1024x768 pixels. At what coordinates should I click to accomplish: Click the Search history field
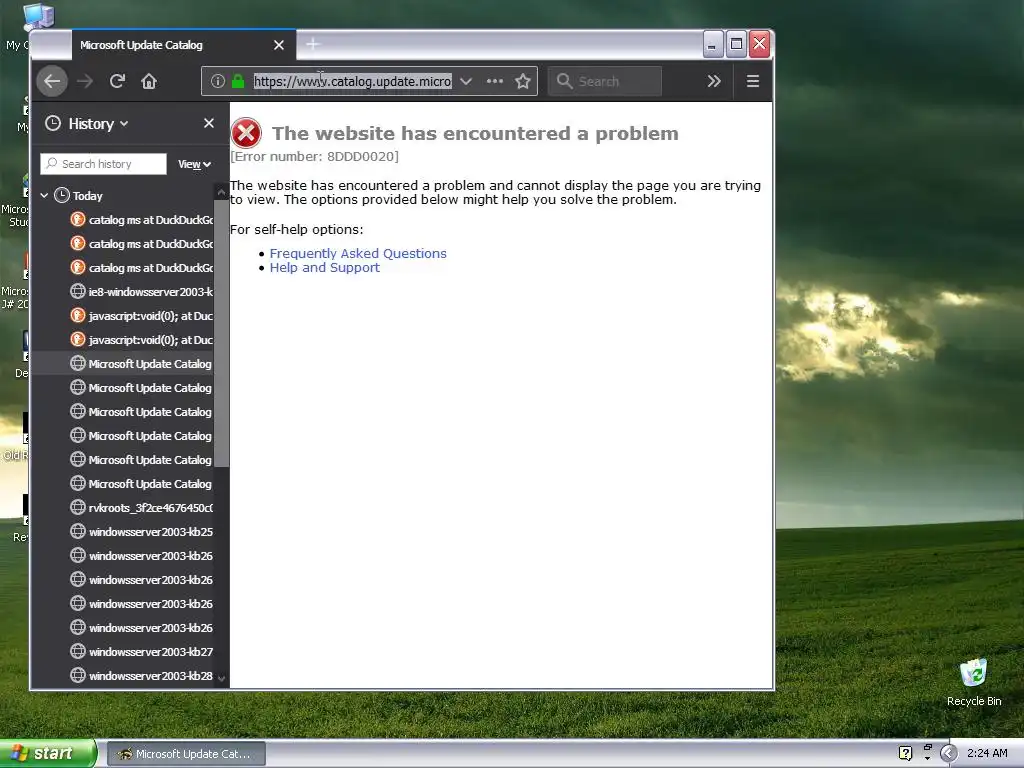(103, 164)
